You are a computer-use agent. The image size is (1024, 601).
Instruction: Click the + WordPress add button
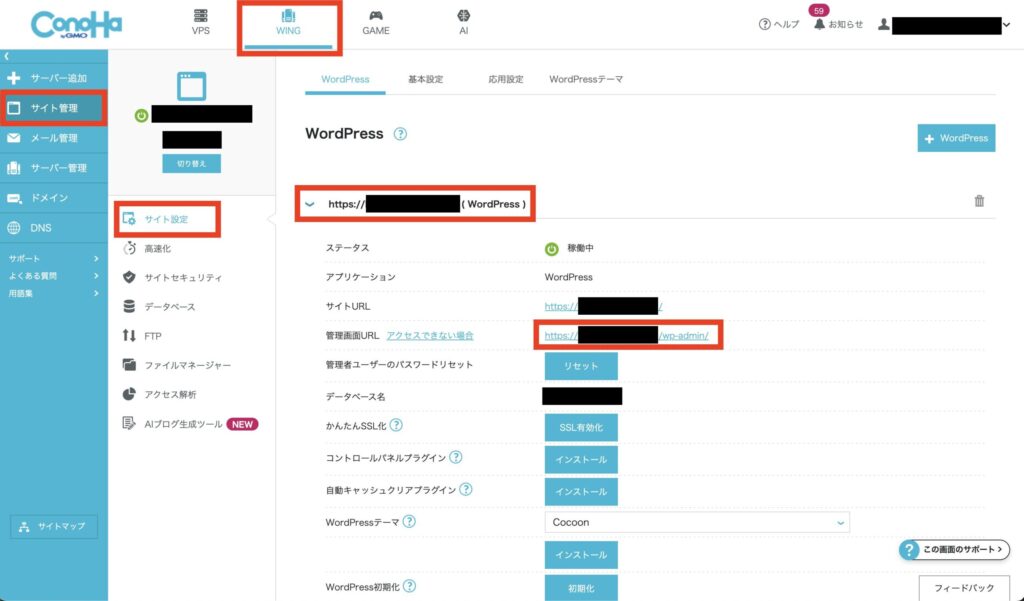(956, 138)
